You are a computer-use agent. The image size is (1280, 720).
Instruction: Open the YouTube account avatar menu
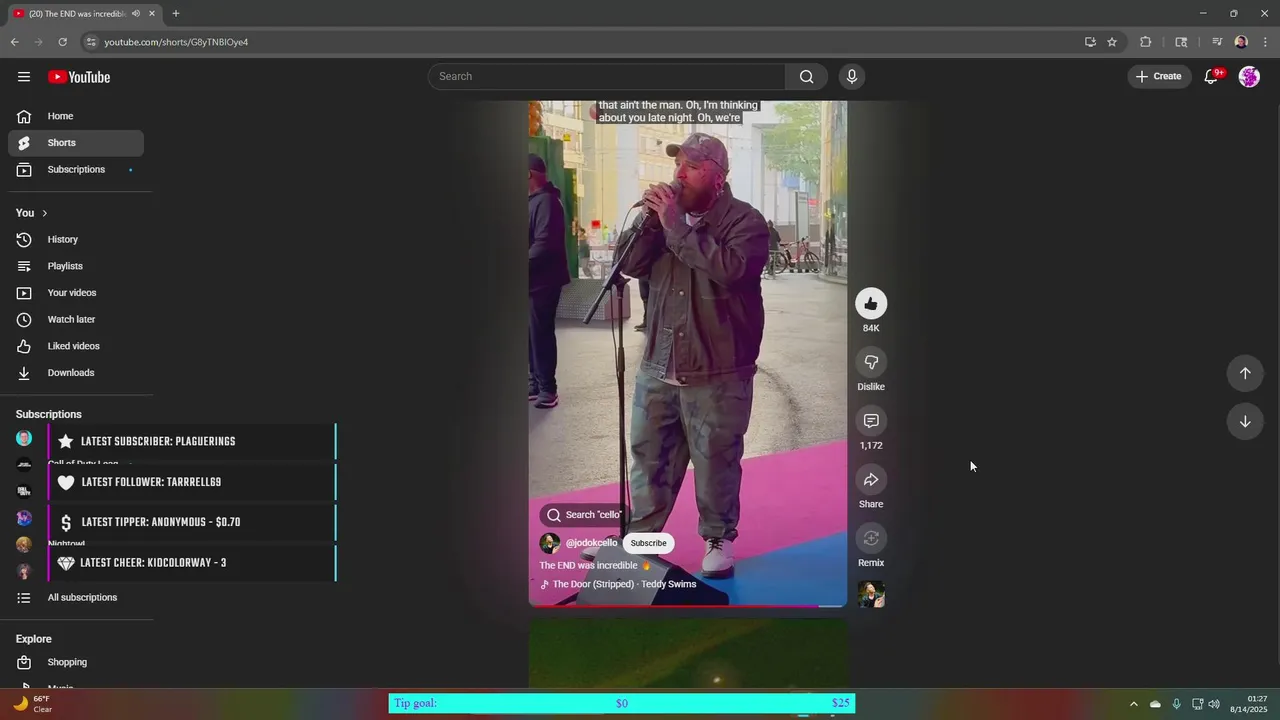(1249, 77)
